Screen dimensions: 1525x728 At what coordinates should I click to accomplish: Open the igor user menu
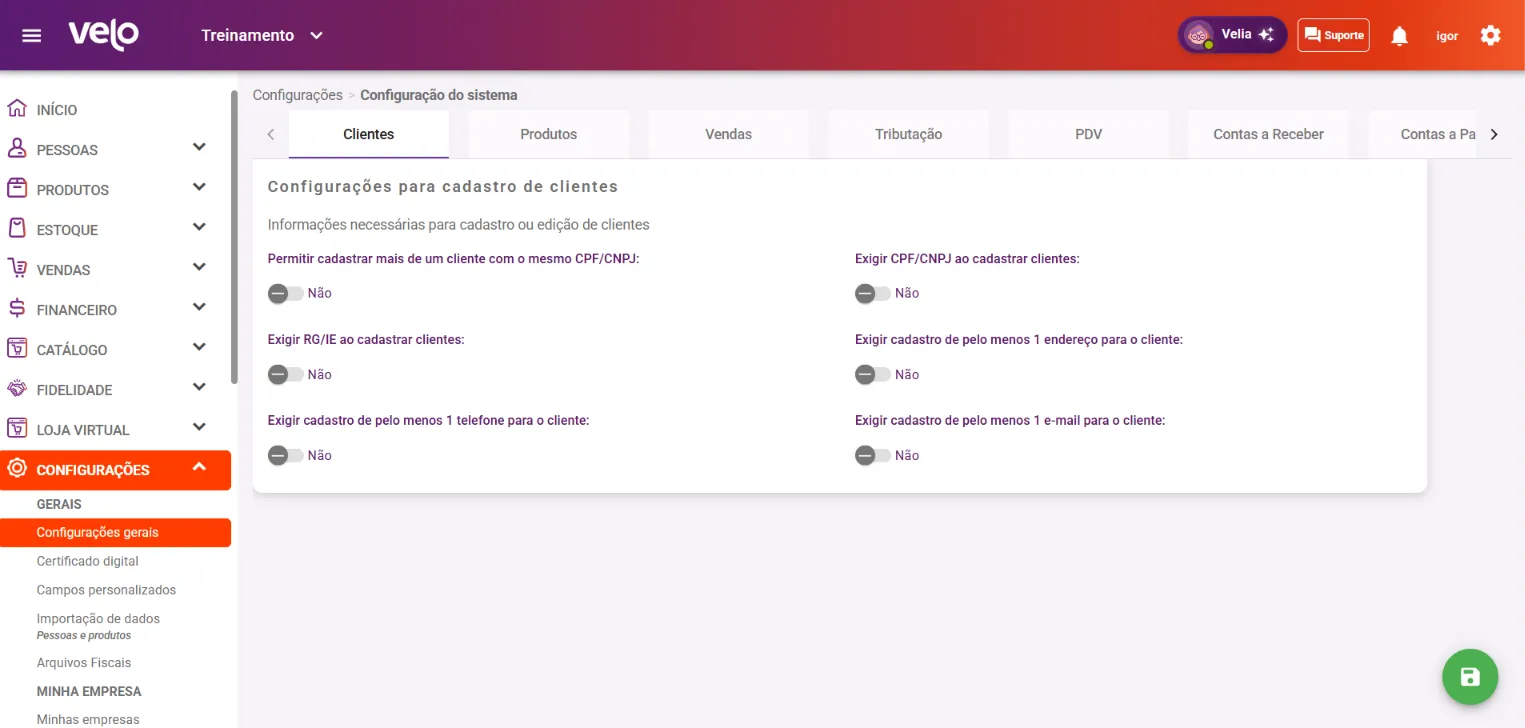click(x=1447, y=36)
